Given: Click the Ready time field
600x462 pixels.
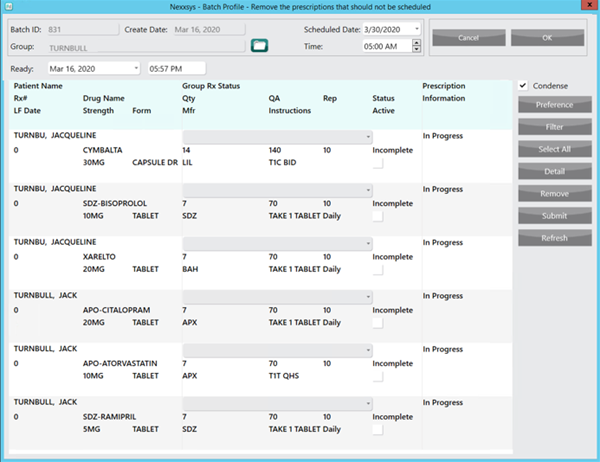Looking at the screenshot, I should 175,68.
